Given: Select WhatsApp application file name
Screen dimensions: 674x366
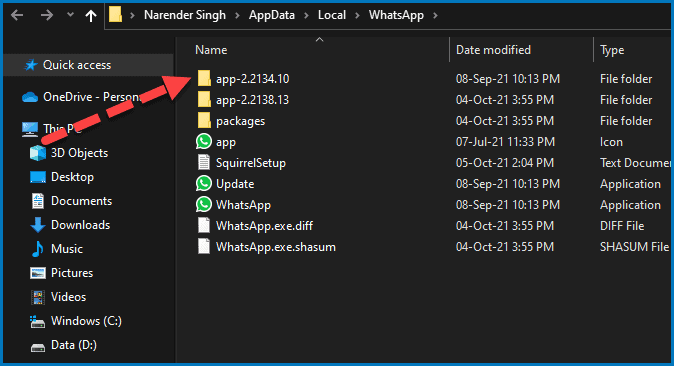Looking at the screenshot, I should click(x=243, y=206).
